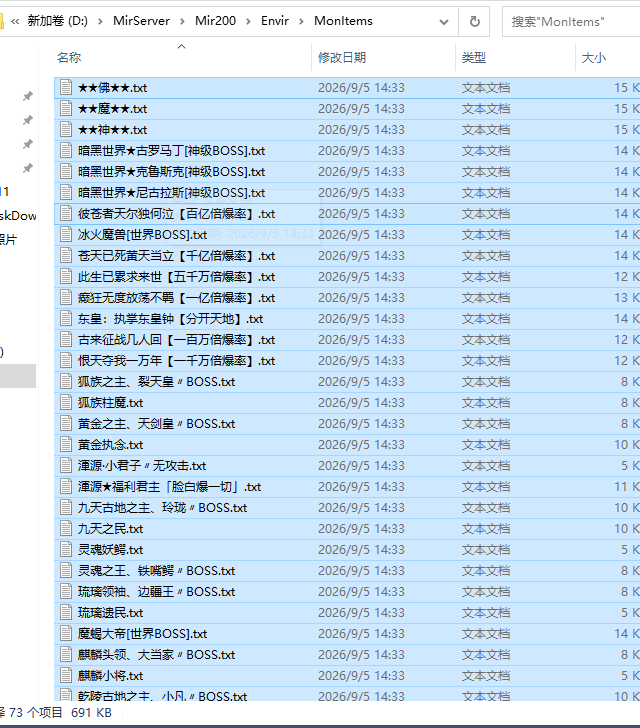This screenshot has height=728, width=640.
Task: Click the highlighted sidebar navigation item
Action: pyautogui.click(x=18, y=376)
